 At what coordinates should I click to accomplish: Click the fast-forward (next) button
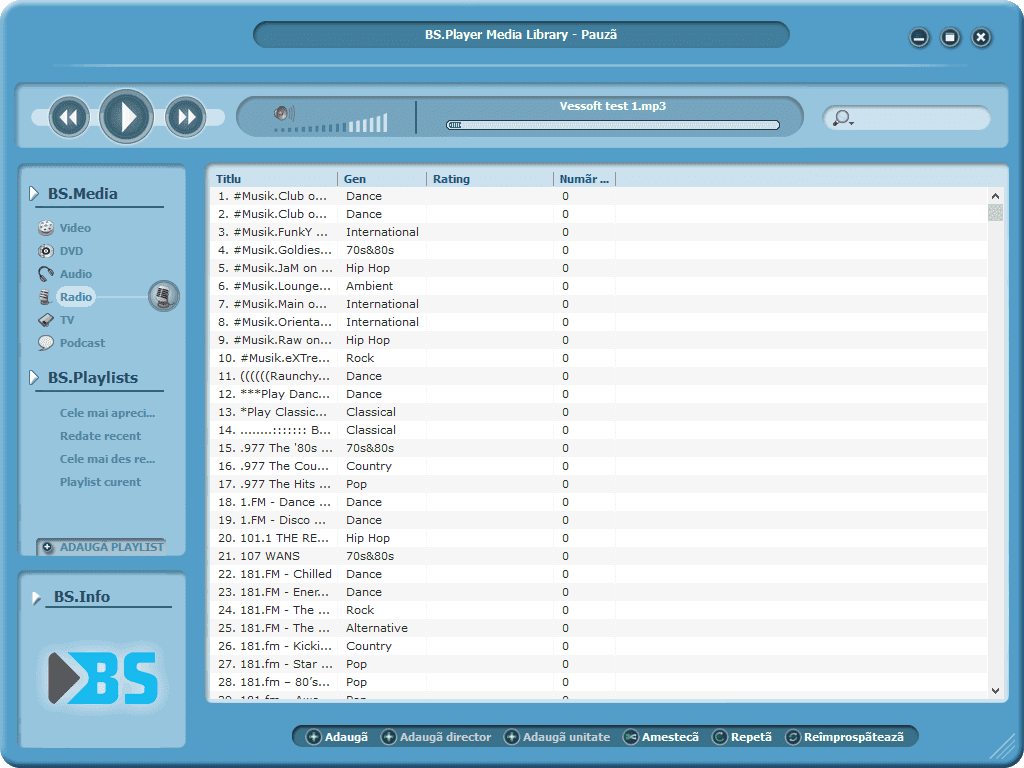point(185,118)
